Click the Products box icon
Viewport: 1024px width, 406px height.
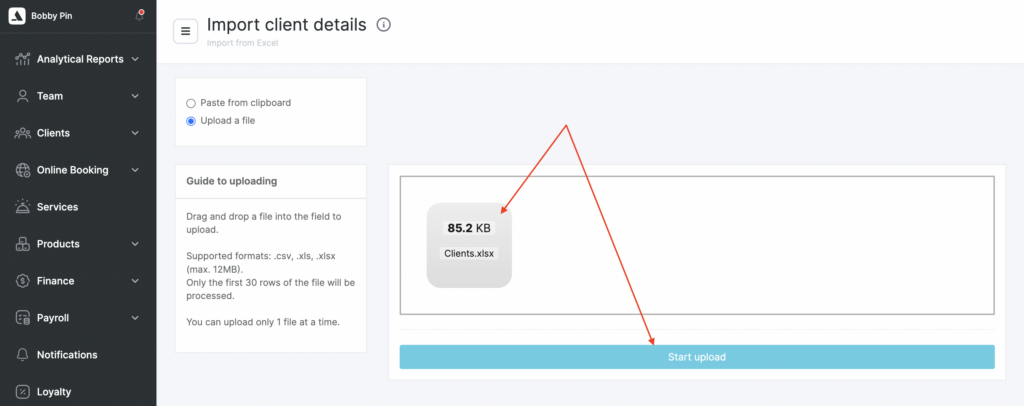(x=22, y=244)
